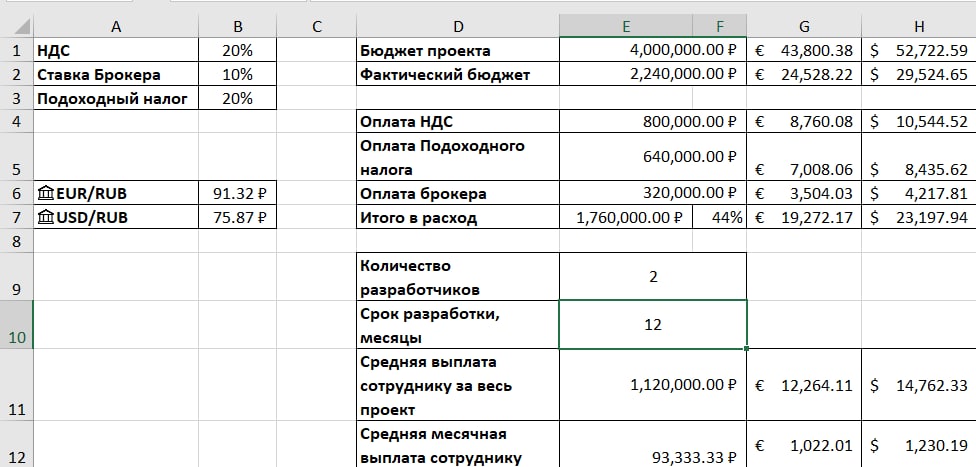Click the Ставка Брокера cell
Viewport: 976px width, 467px height.
click(x=116, y=74)
